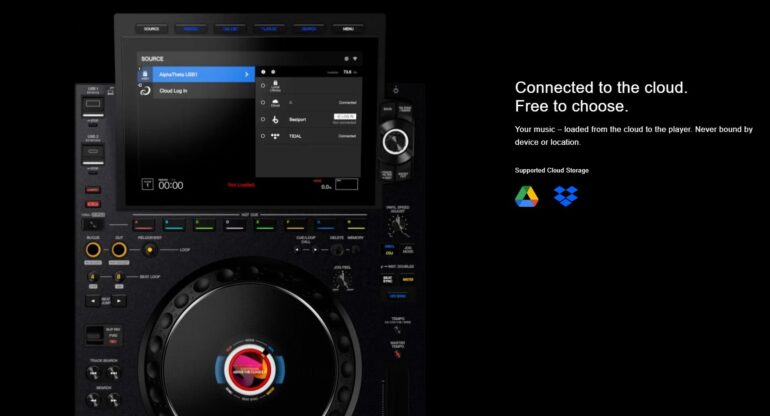This screenshot has width=770, height=416.
Task: Click the TIDAL logo icon
Action: [x=275, y=135]
